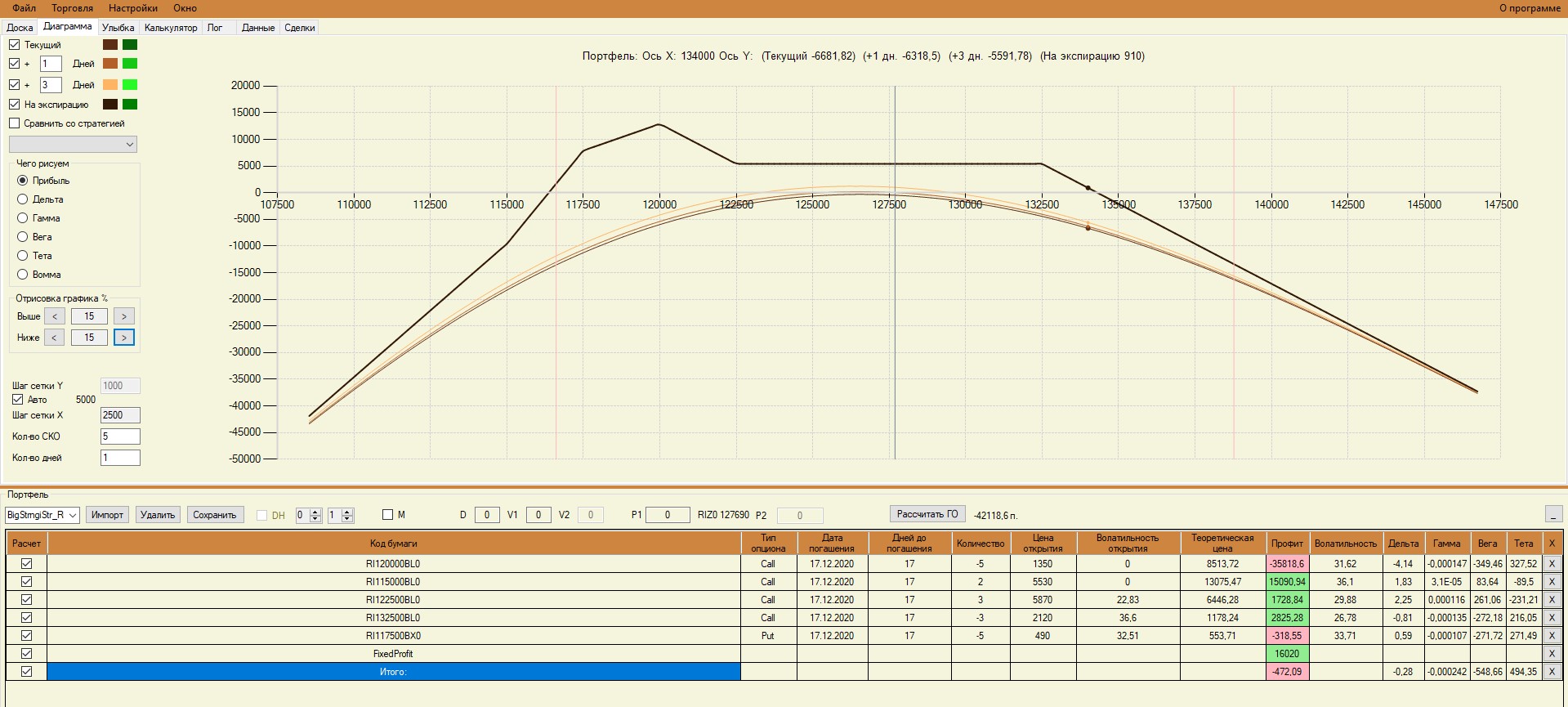The width and height of the screenshot is (1568, 707).
Task: Uncheck Расчет for the FixedProfit row
Action: pos(27,654)
